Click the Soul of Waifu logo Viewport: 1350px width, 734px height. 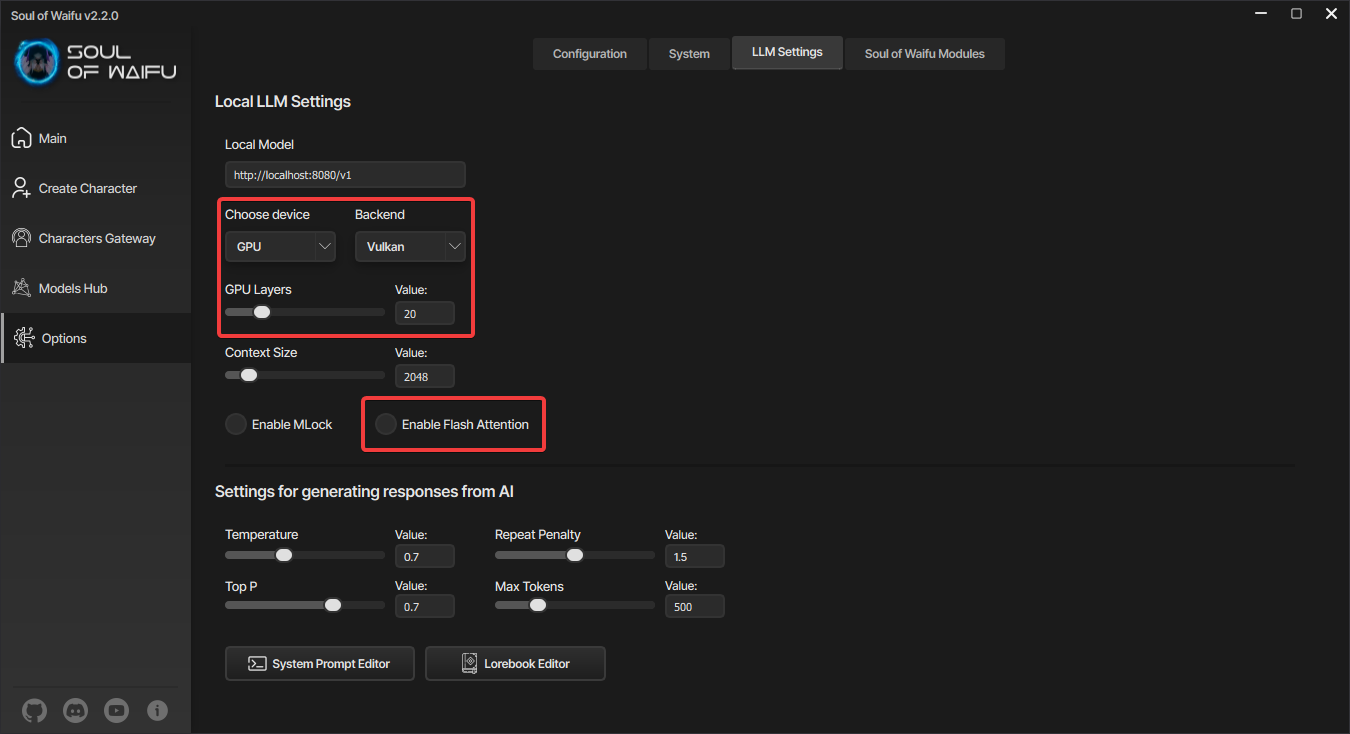[x=96, y=62]
